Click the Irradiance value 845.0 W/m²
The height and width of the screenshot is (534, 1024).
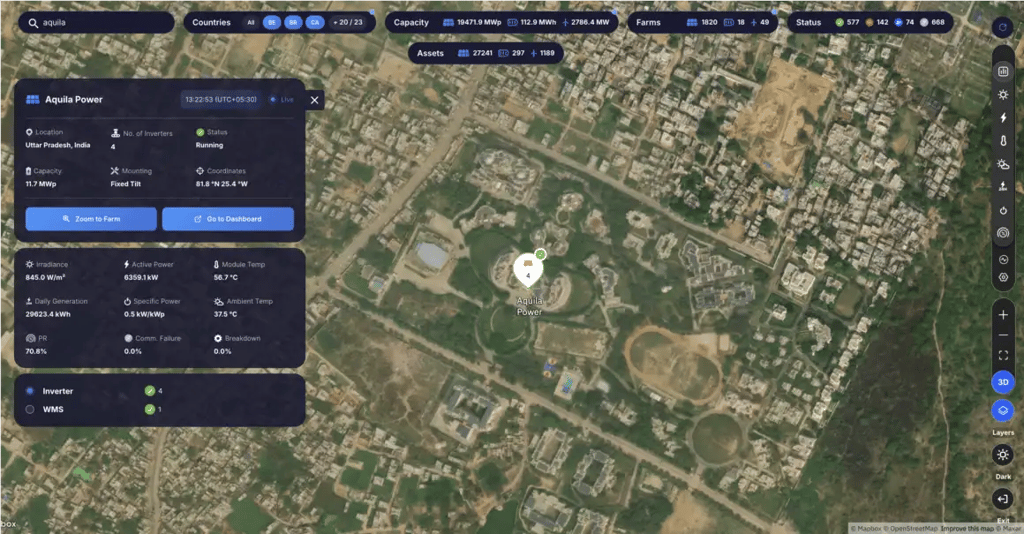pyautogui.click(x=45, y=277)
